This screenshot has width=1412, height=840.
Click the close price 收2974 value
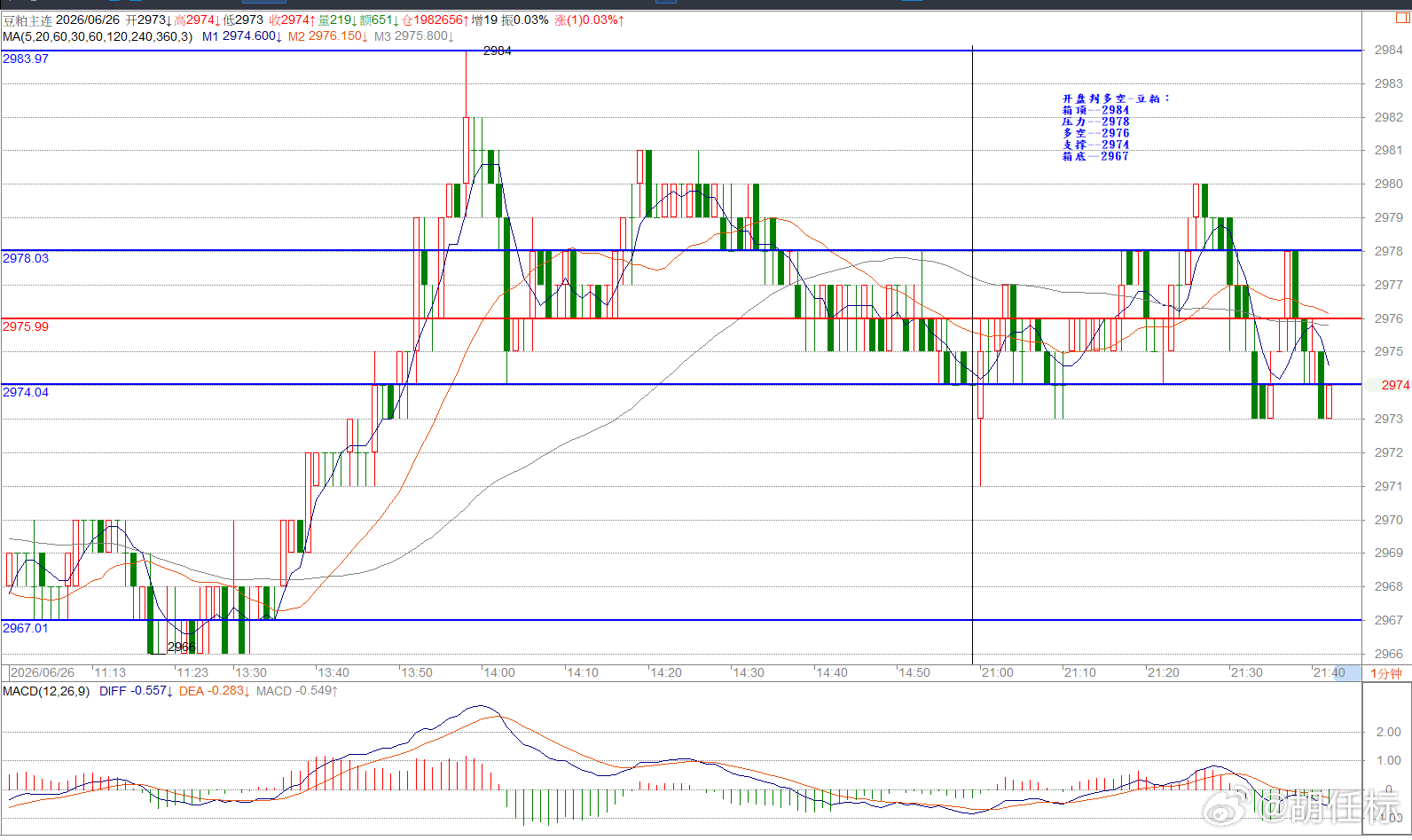tap(292, 20)
